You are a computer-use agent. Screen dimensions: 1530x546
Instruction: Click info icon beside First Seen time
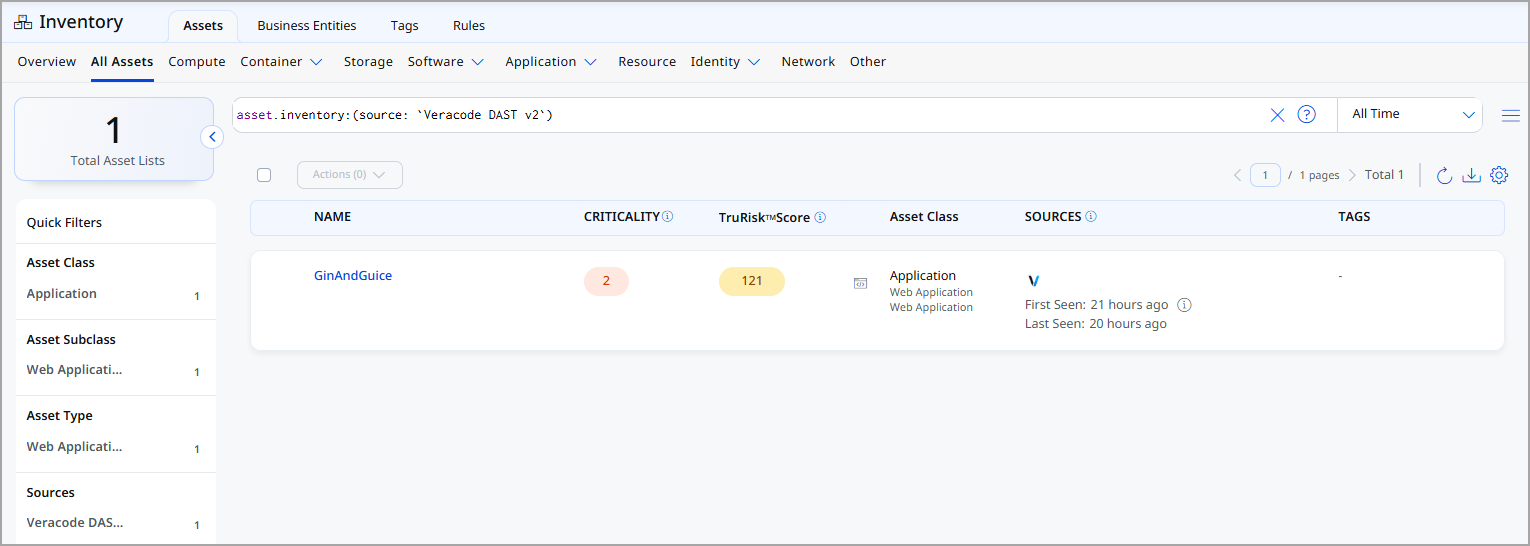pyautogui.click(x=1184, y=305)
